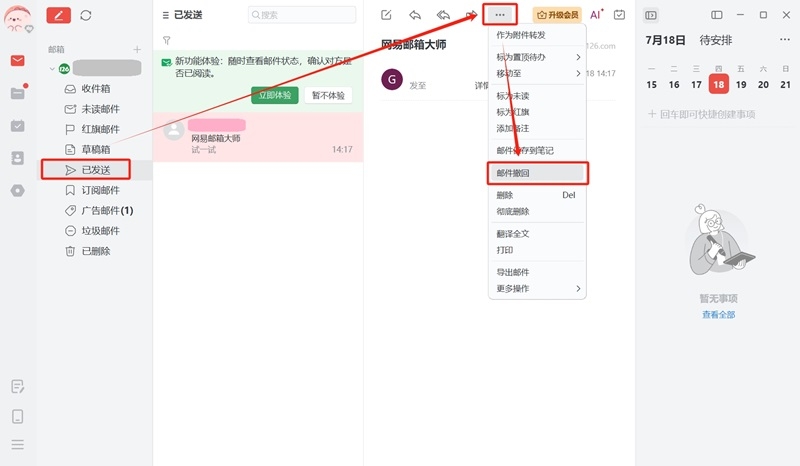Click the green 立即体验 button
800x466 pixels.
point(274,95)
